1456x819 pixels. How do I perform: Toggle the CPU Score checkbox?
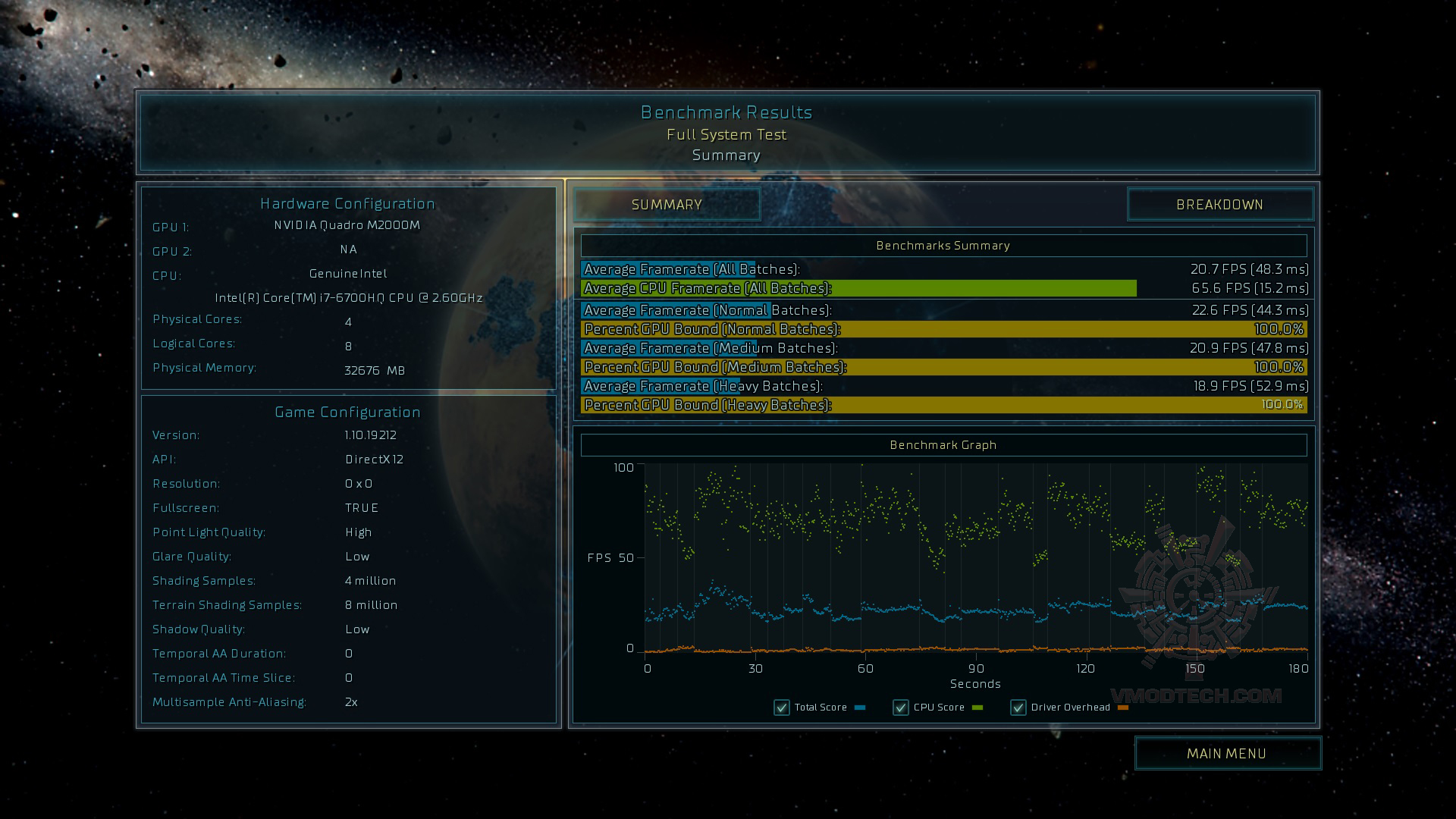(900, 708)
